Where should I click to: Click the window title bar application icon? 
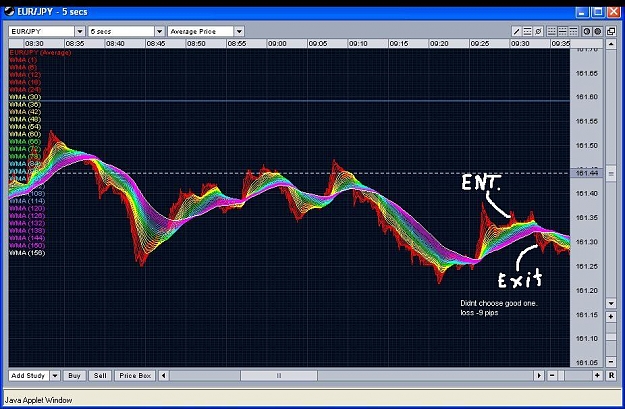click(9, 12)
